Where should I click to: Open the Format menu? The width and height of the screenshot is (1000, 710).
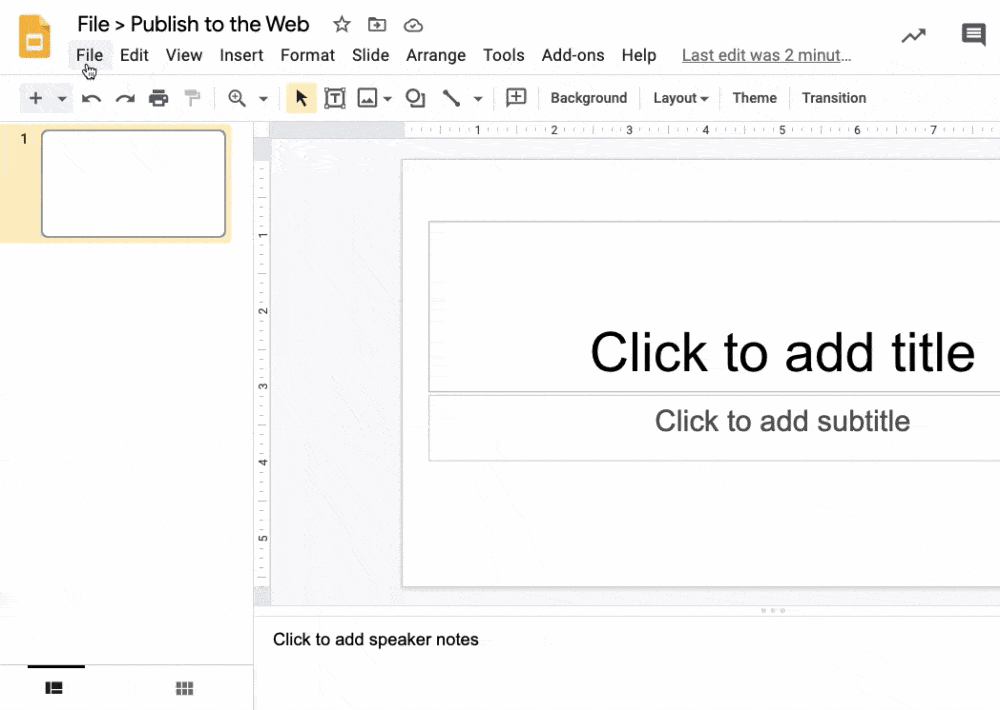pos(307,55)
